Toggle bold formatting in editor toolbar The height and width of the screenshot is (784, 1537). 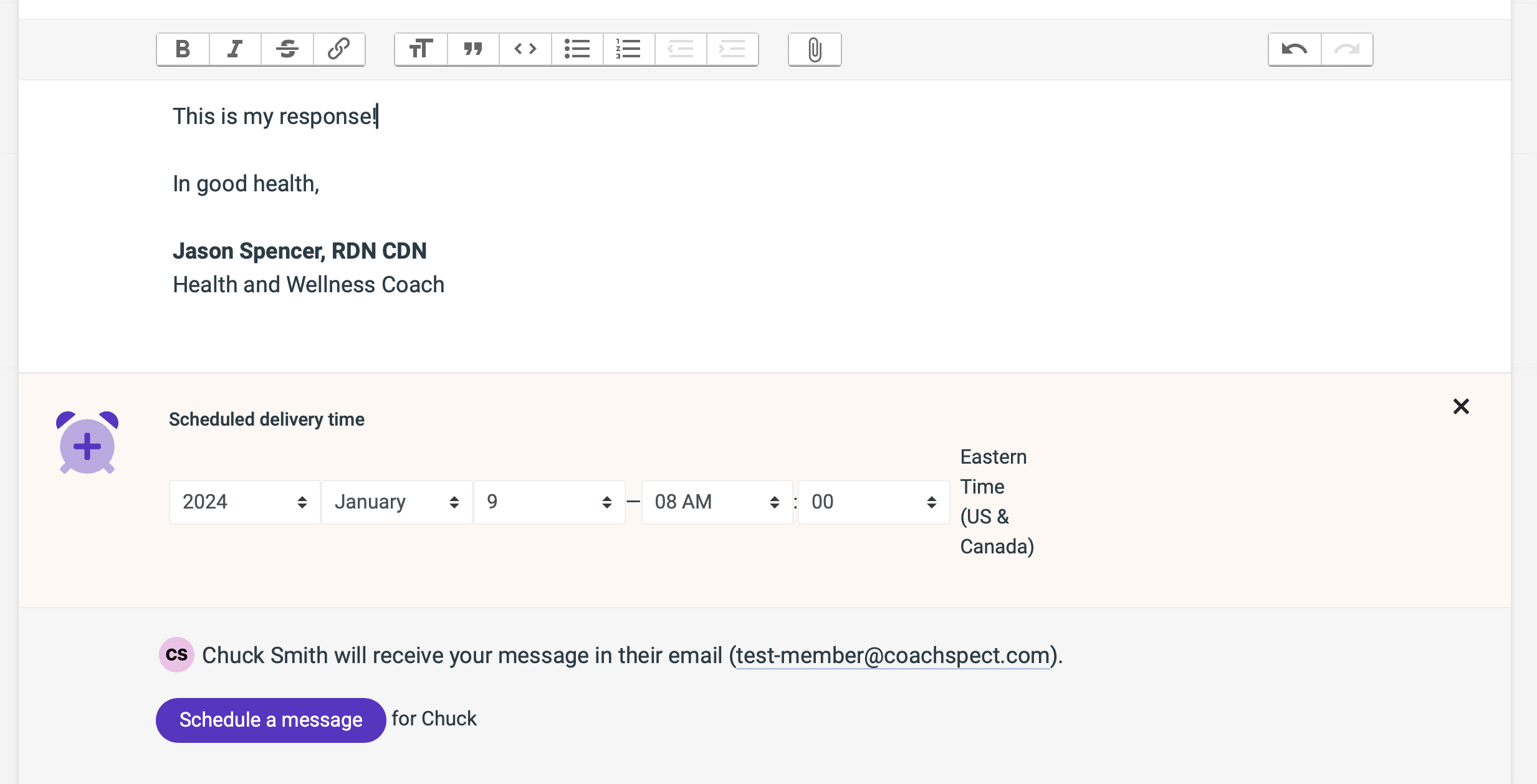pyautogui.click(x=183, y=49)
